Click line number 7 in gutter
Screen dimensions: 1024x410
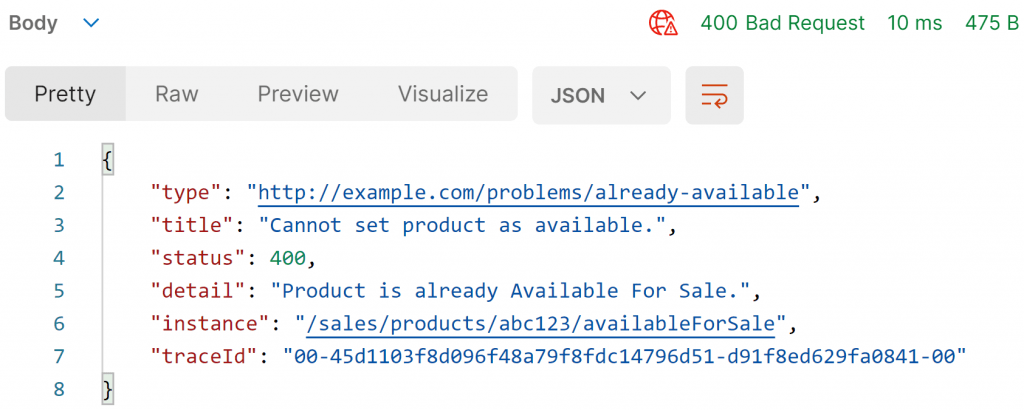point(59,357)
